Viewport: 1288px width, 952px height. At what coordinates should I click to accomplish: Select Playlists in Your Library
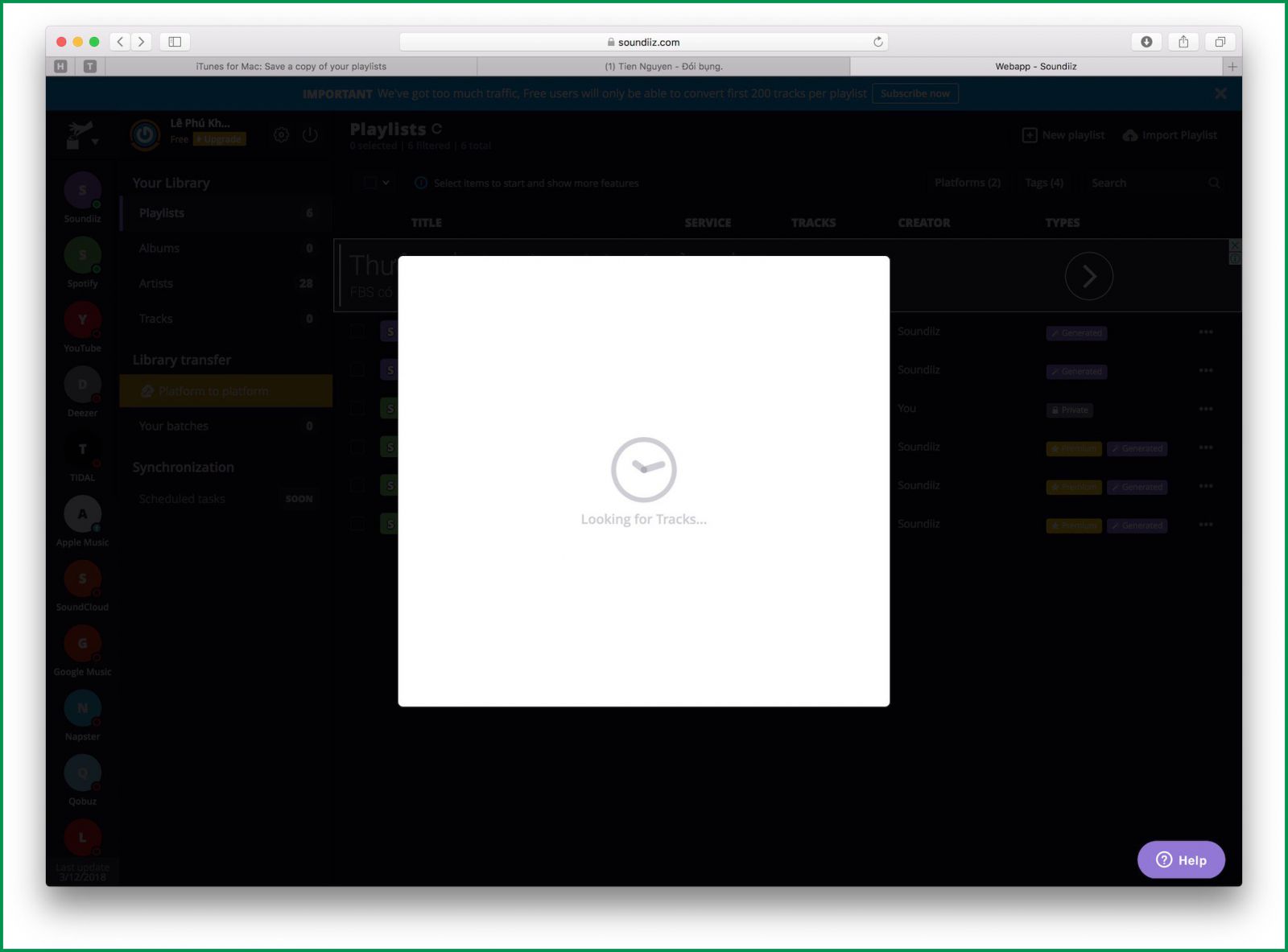click(x=226, y=213)
